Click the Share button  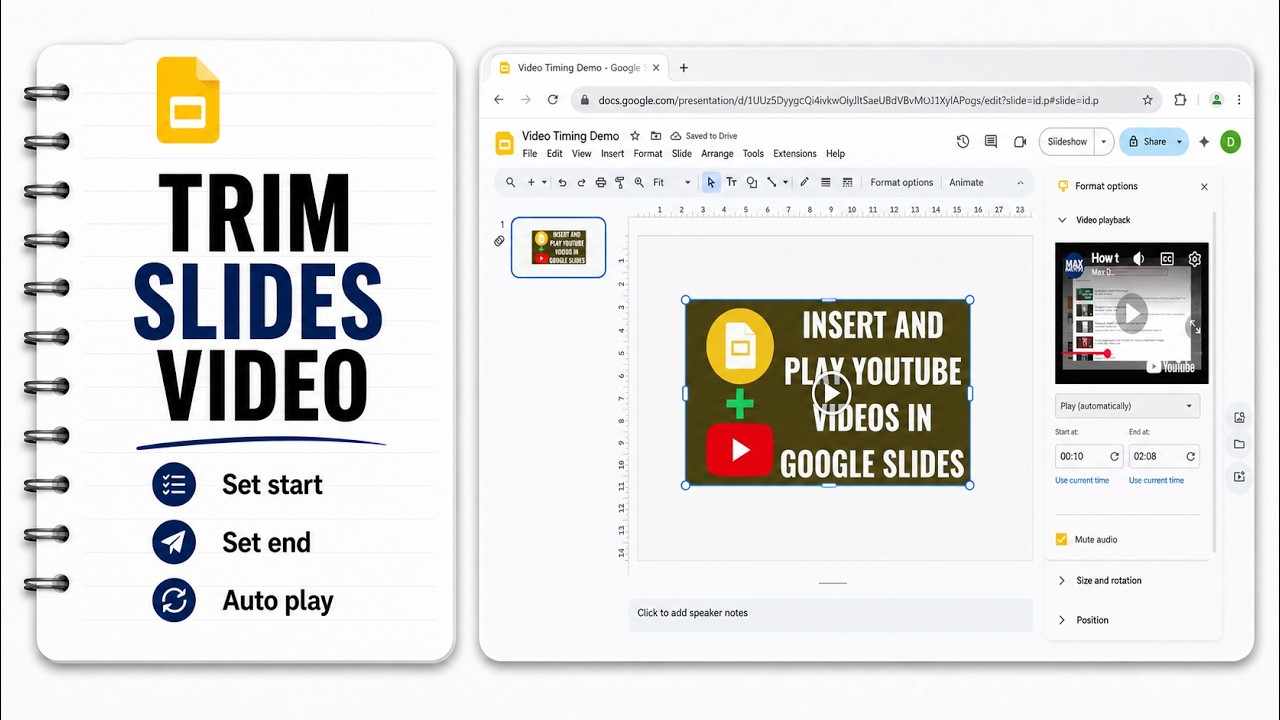tap(1146, 142)
